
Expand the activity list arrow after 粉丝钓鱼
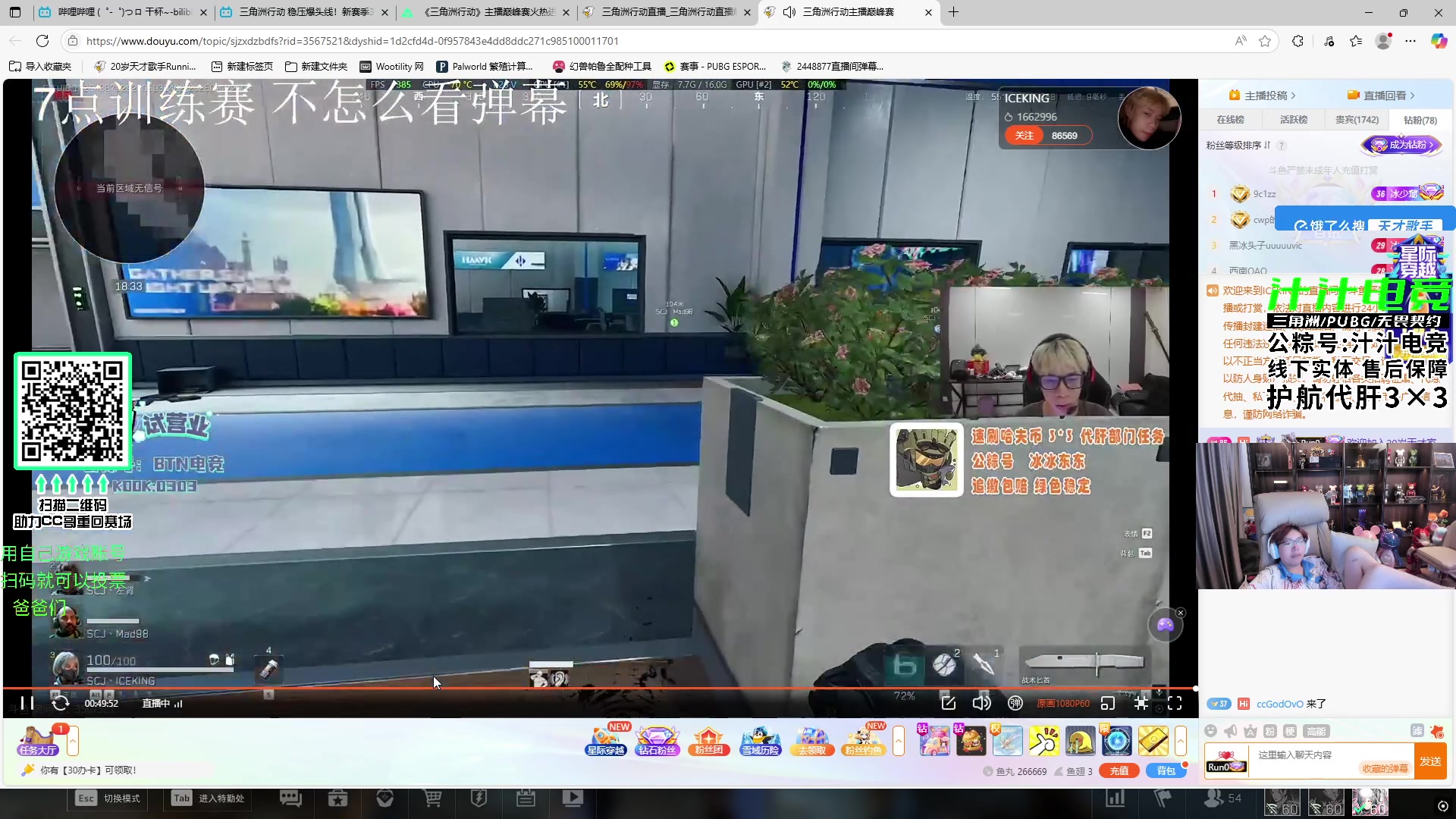tap(899, 741)
